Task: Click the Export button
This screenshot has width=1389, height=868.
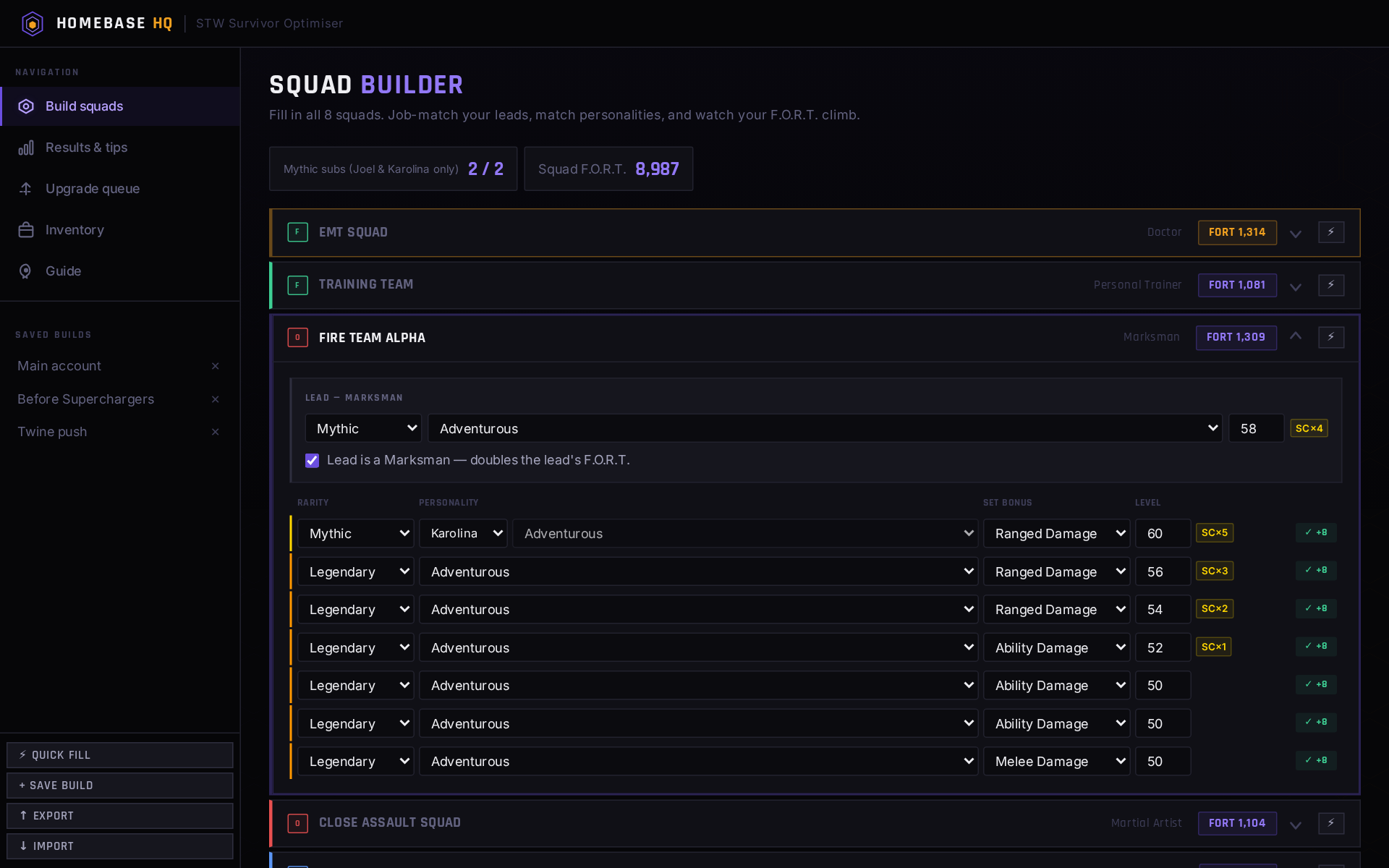Action: (x=120, y=816)
